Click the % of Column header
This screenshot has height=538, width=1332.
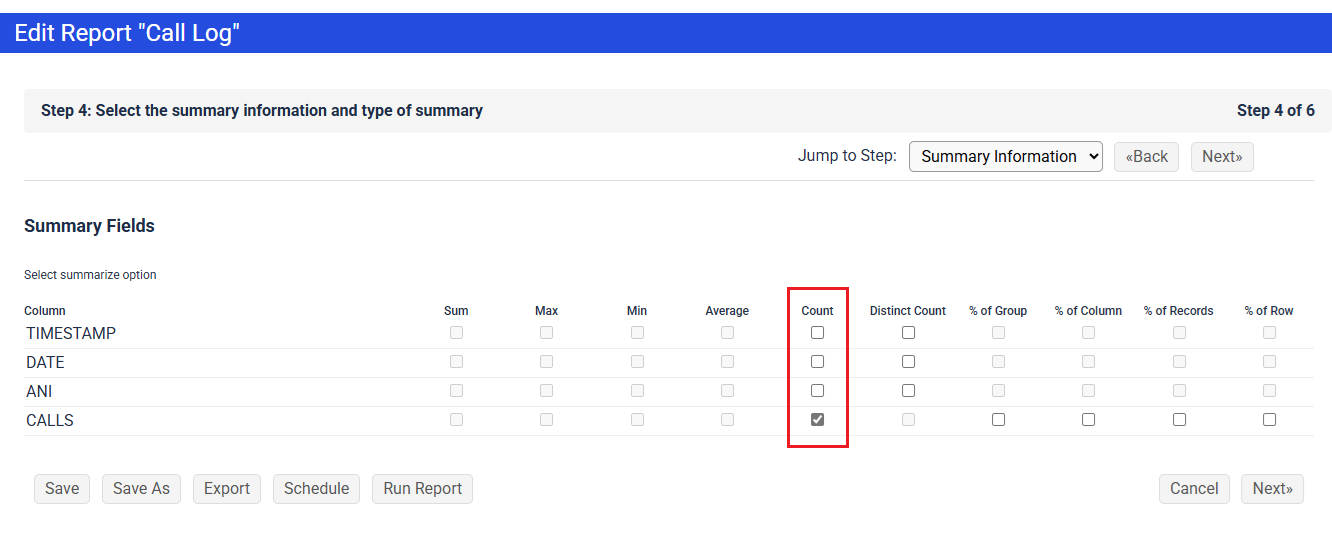pyautogui.click(x=1088, y=311)
